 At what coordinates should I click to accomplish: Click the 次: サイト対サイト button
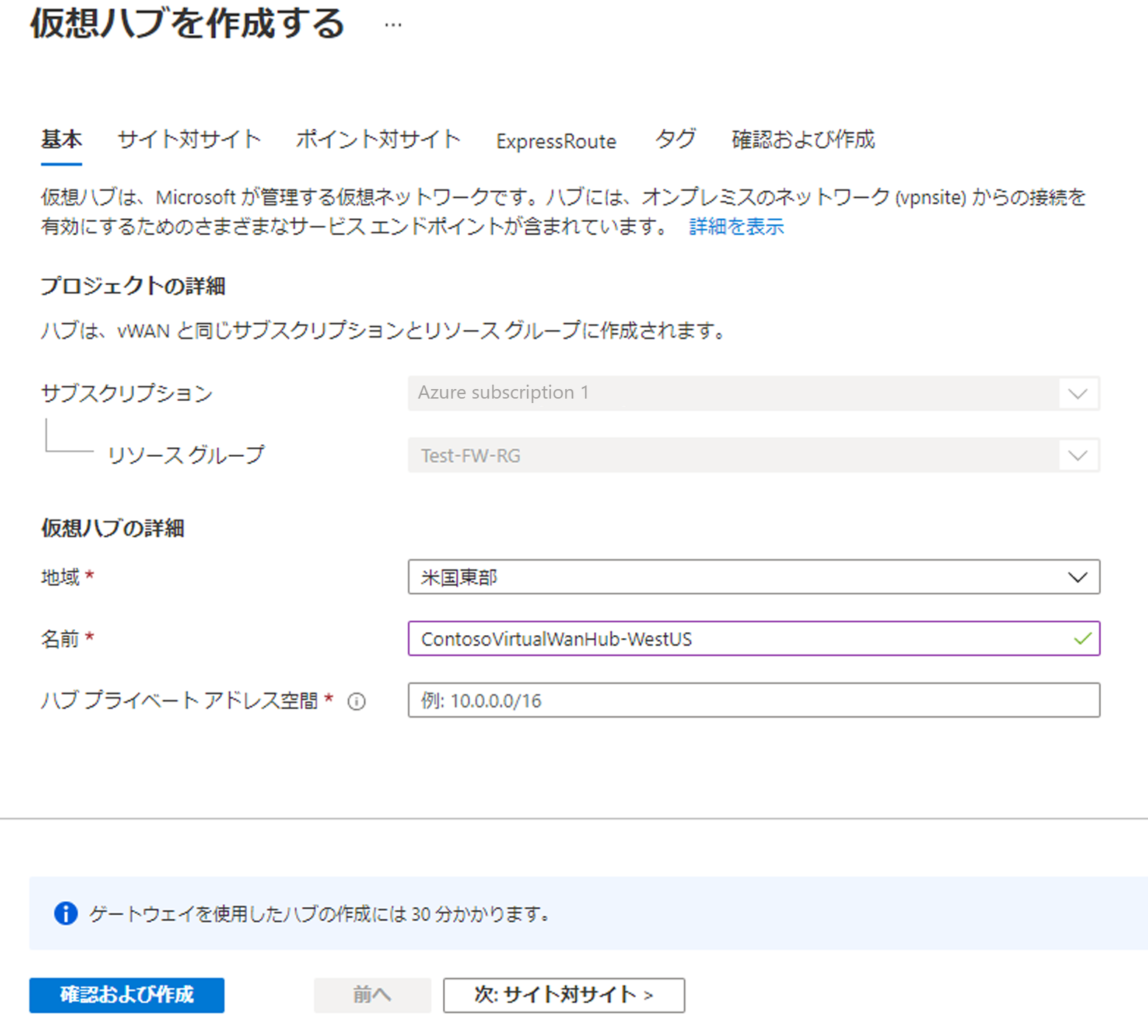pyautogui.click(x=564, y=995)
